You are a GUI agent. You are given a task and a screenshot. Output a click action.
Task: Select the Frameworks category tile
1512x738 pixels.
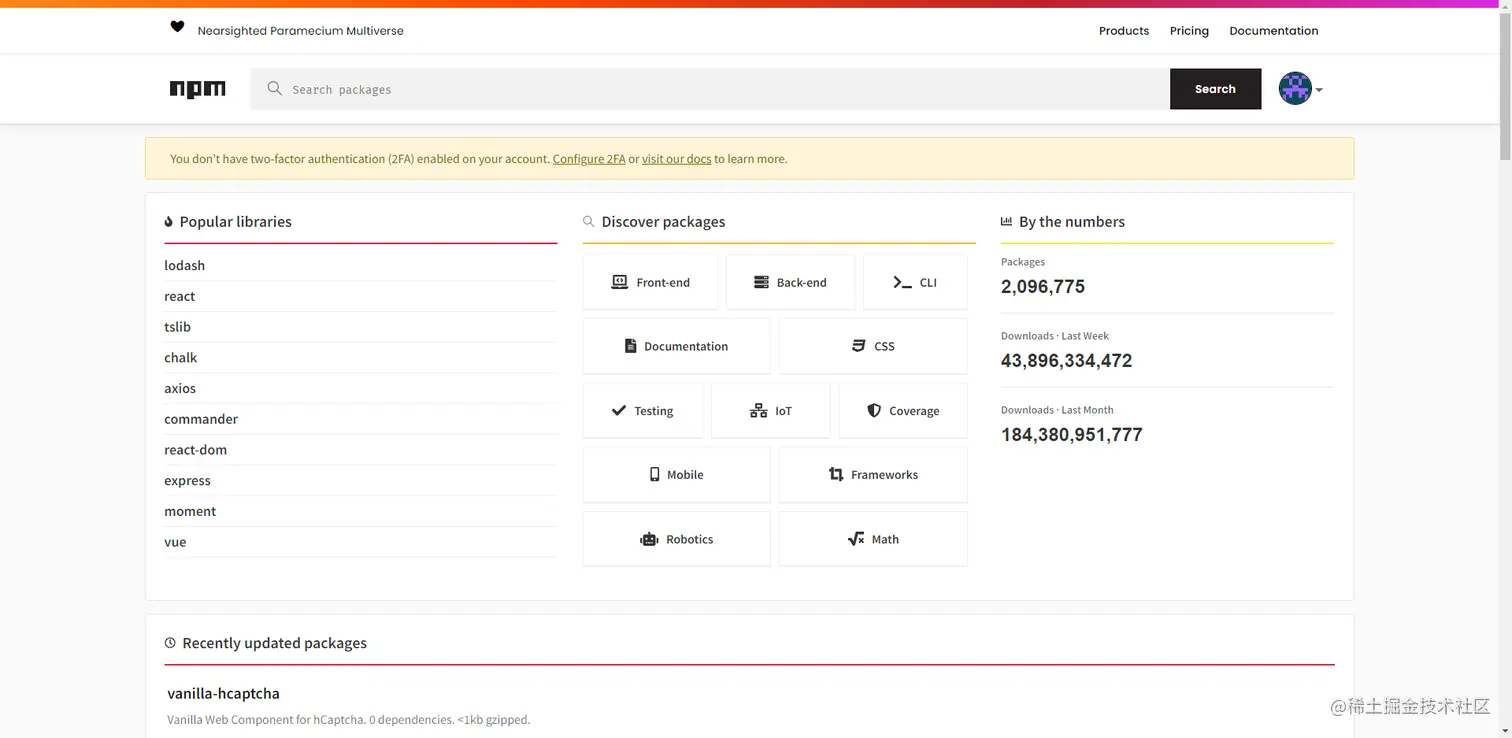(x=873, y=474)
